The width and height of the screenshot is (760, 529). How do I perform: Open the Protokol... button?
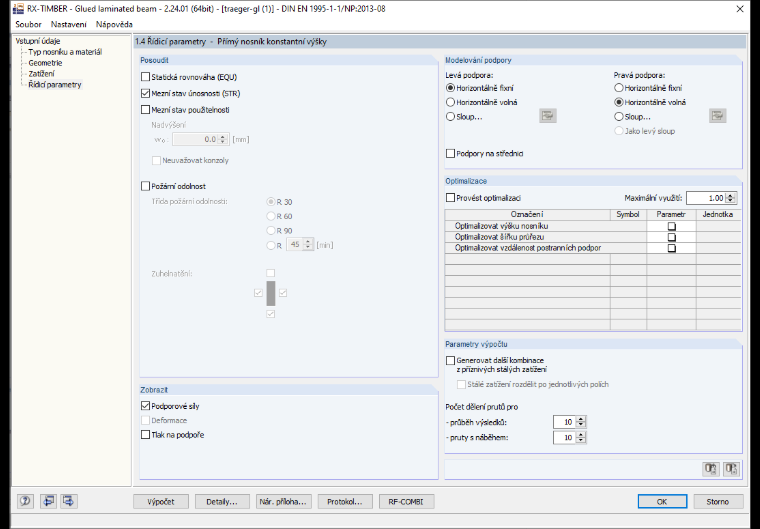345,501
